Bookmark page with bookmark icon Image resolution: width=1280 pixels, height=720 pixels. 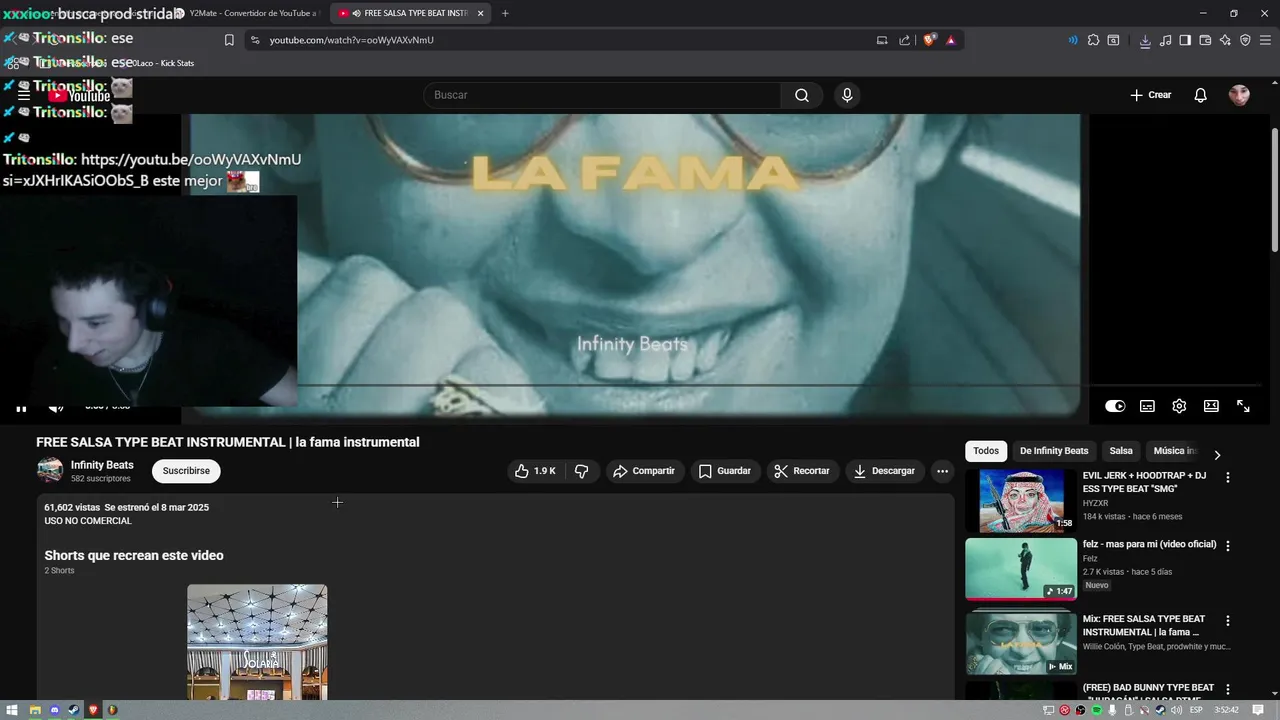click(229, 40)
